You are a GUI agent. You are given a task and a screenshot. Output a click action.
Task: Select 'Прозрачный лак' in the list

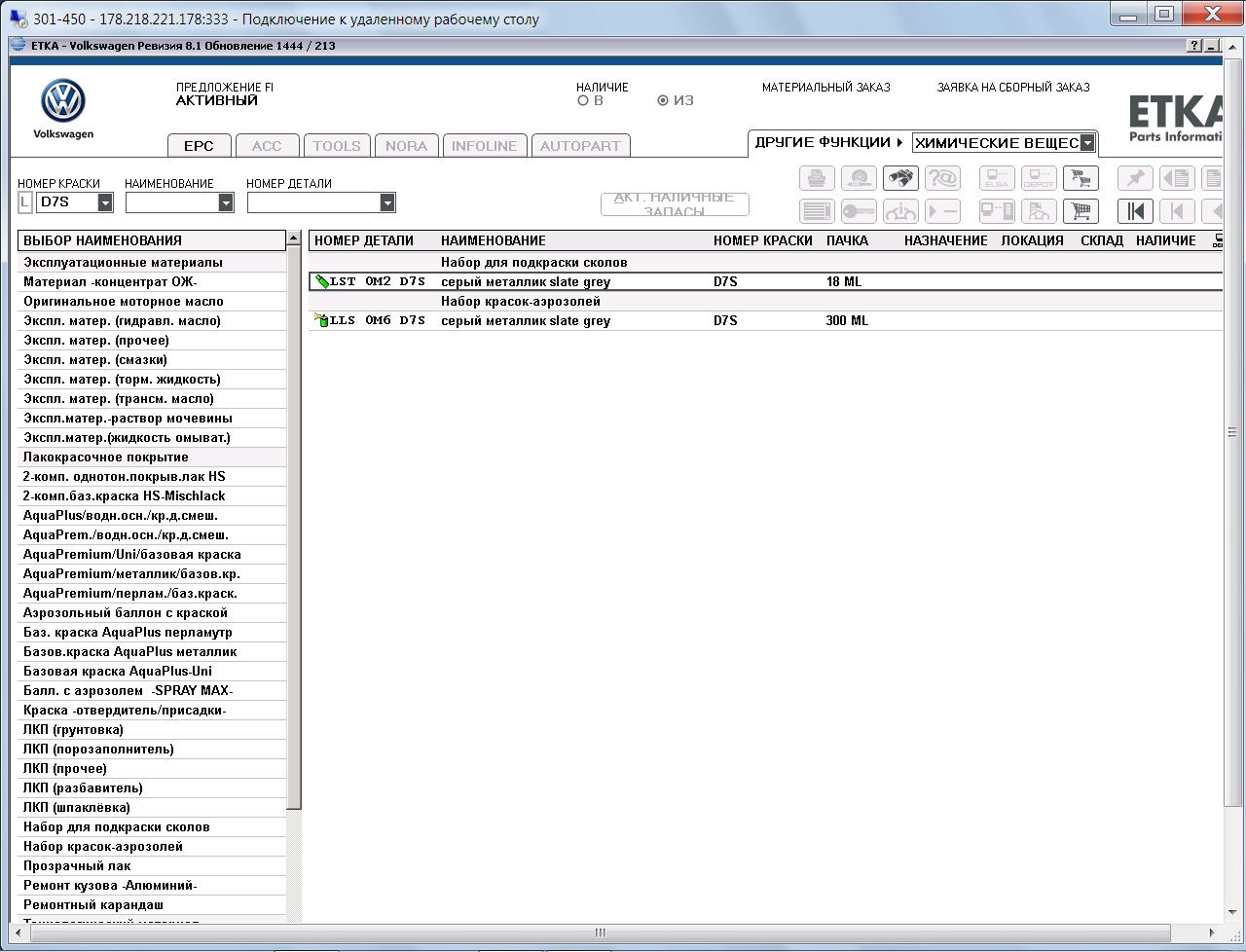point(153,866)
